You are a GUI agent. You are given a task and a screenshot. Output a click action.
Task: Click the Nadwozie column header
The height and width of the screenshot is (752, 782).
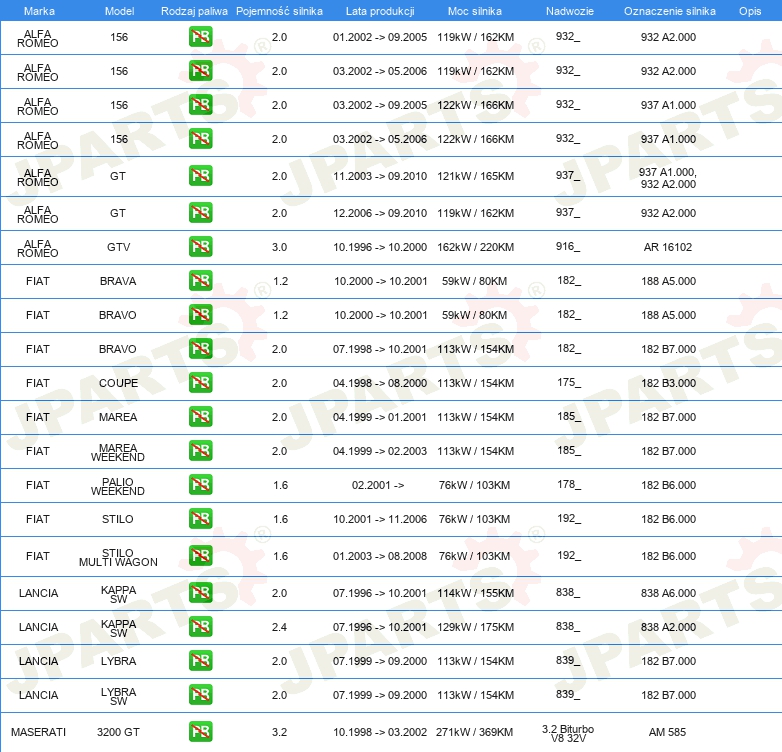[570, 11]
